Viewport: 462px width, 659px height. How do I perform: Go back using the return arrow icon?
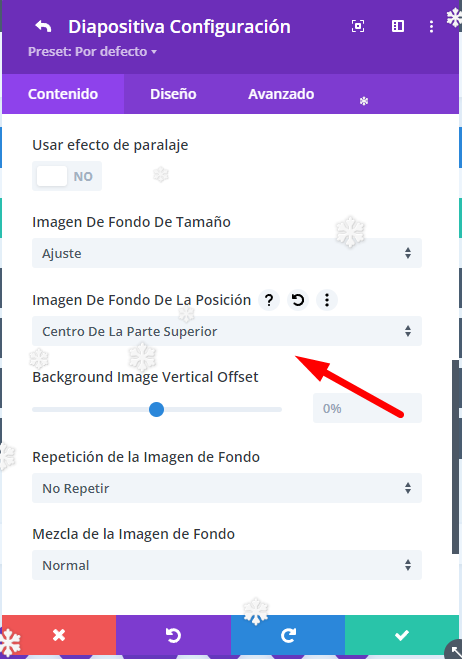coord(43,26)
